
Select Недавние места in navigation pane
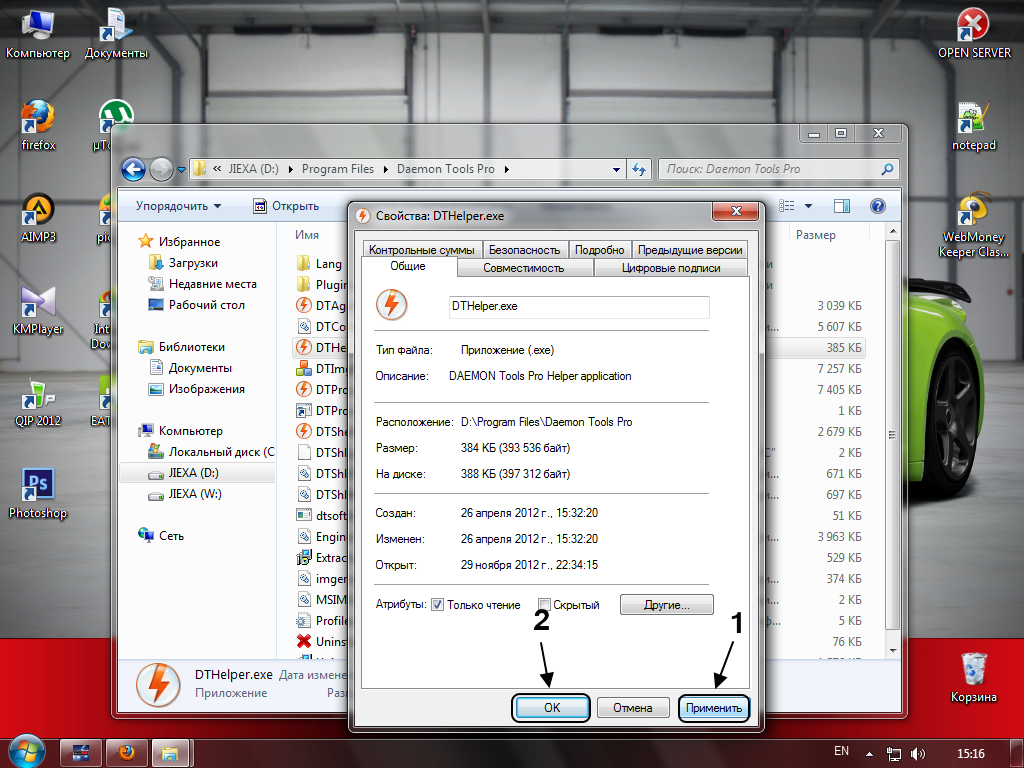(202, 284)
